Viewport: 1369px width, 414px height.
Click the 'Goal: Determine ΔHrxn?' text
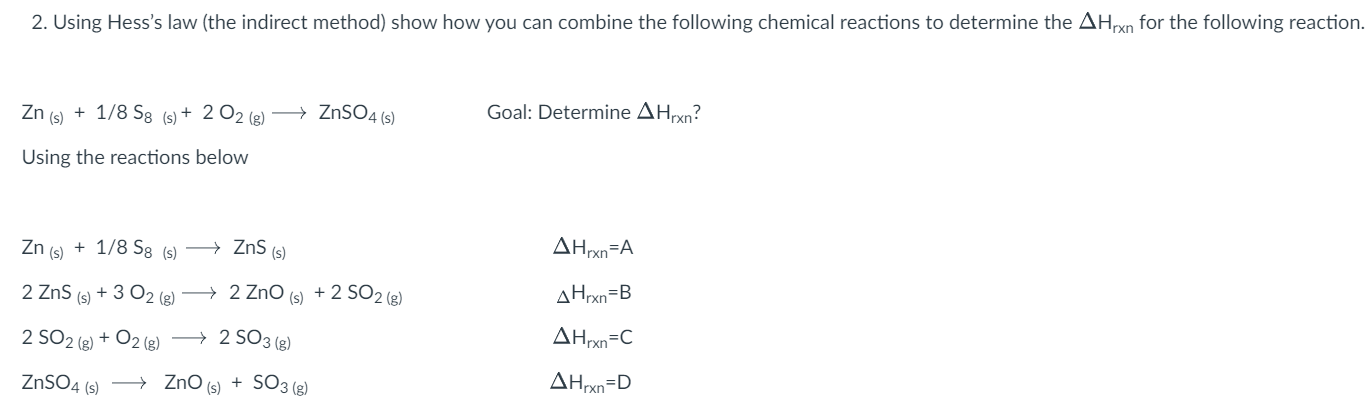coord(593,113)
